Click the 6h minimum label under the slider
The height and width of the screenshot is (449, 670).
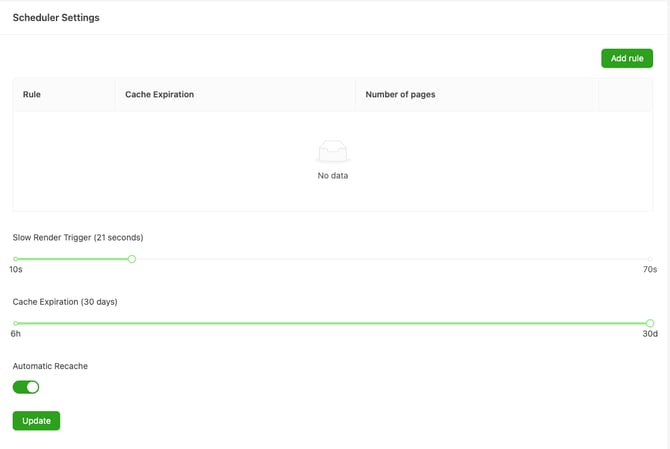tap(16, 334)
